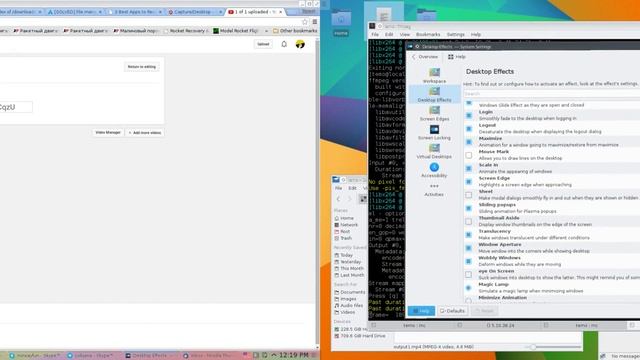Open the terminal Help menu
640x360 pixels.
click(x=476, y=35)
